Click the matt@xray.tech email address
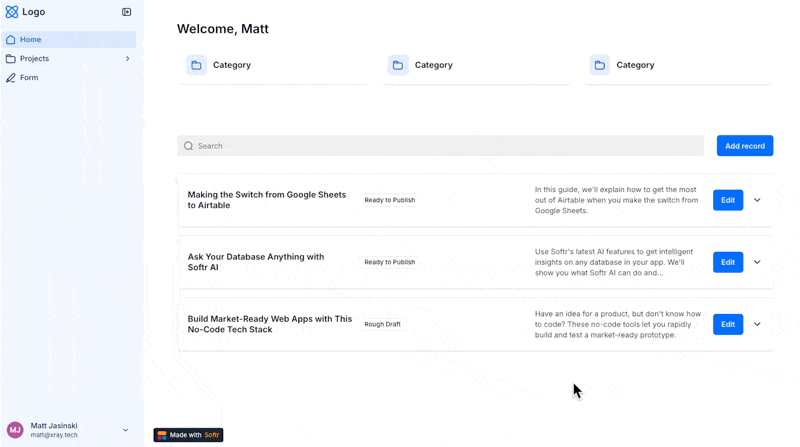 [x=54, y=435]
